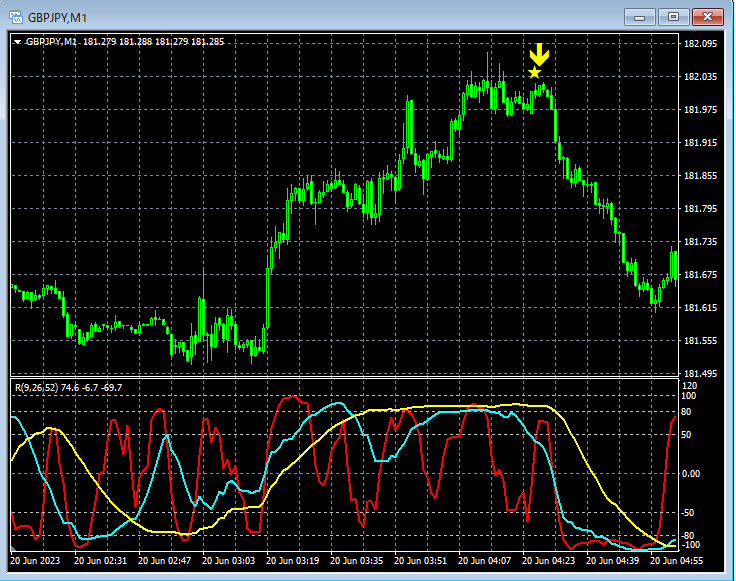Click price label 182.035 on scale
The width and height of the screenshot is (736, 581).
click(701, 76)
